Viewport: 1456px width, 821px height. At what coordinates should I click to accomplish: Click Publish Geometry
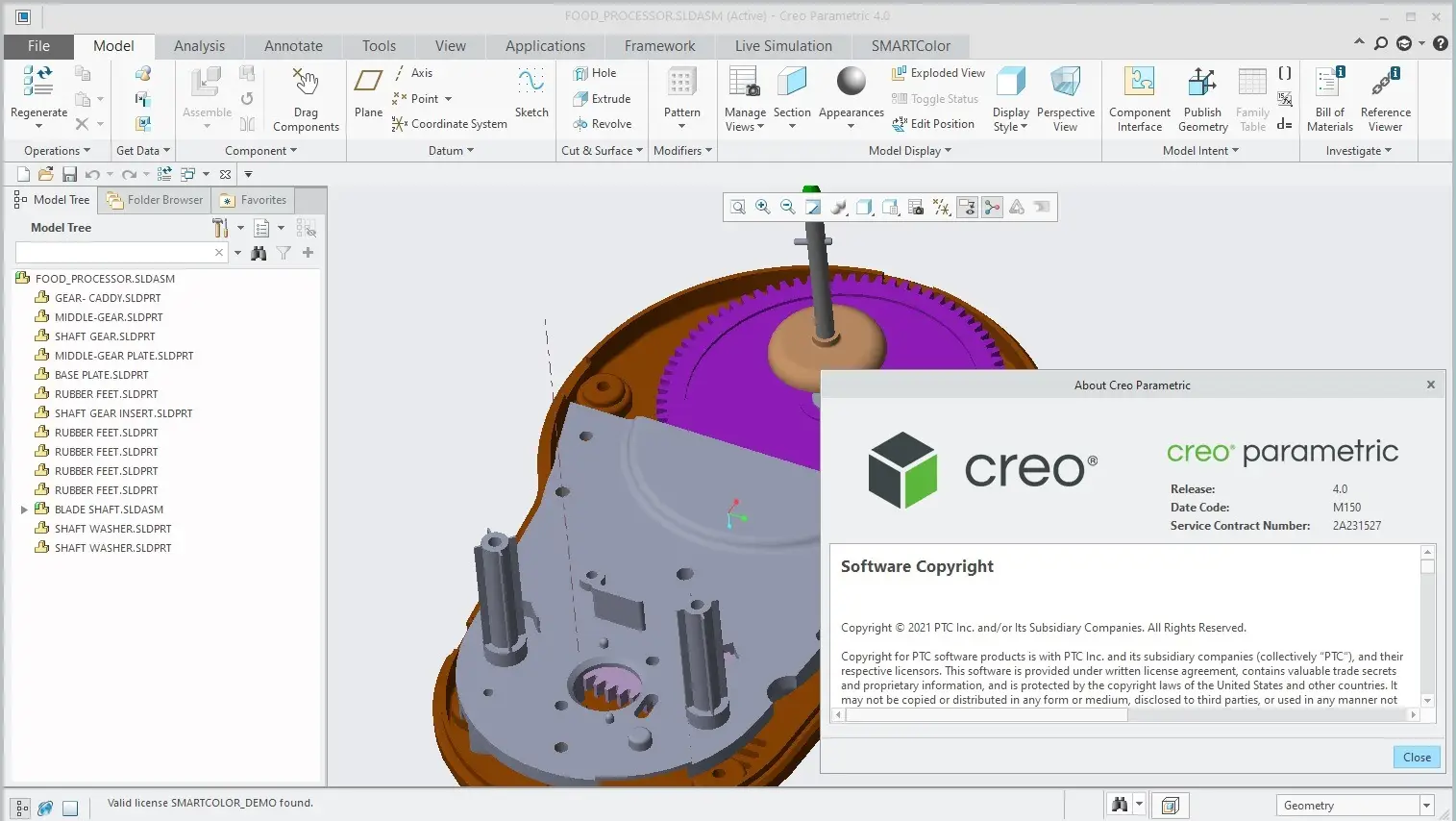(1202, 99)
